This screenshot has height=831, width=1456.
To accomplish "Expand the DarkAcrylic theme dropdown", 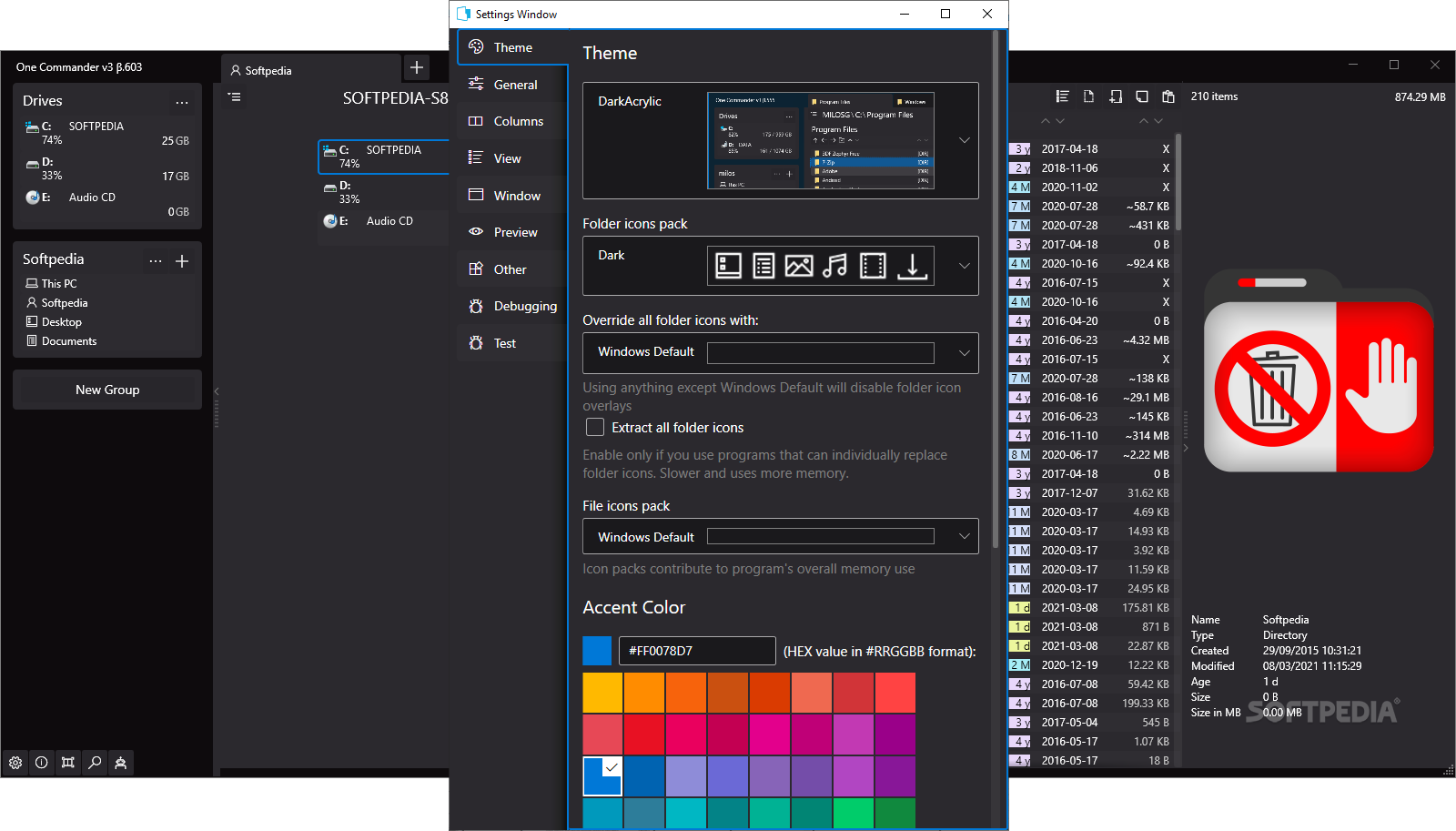I will coord(965,140).
